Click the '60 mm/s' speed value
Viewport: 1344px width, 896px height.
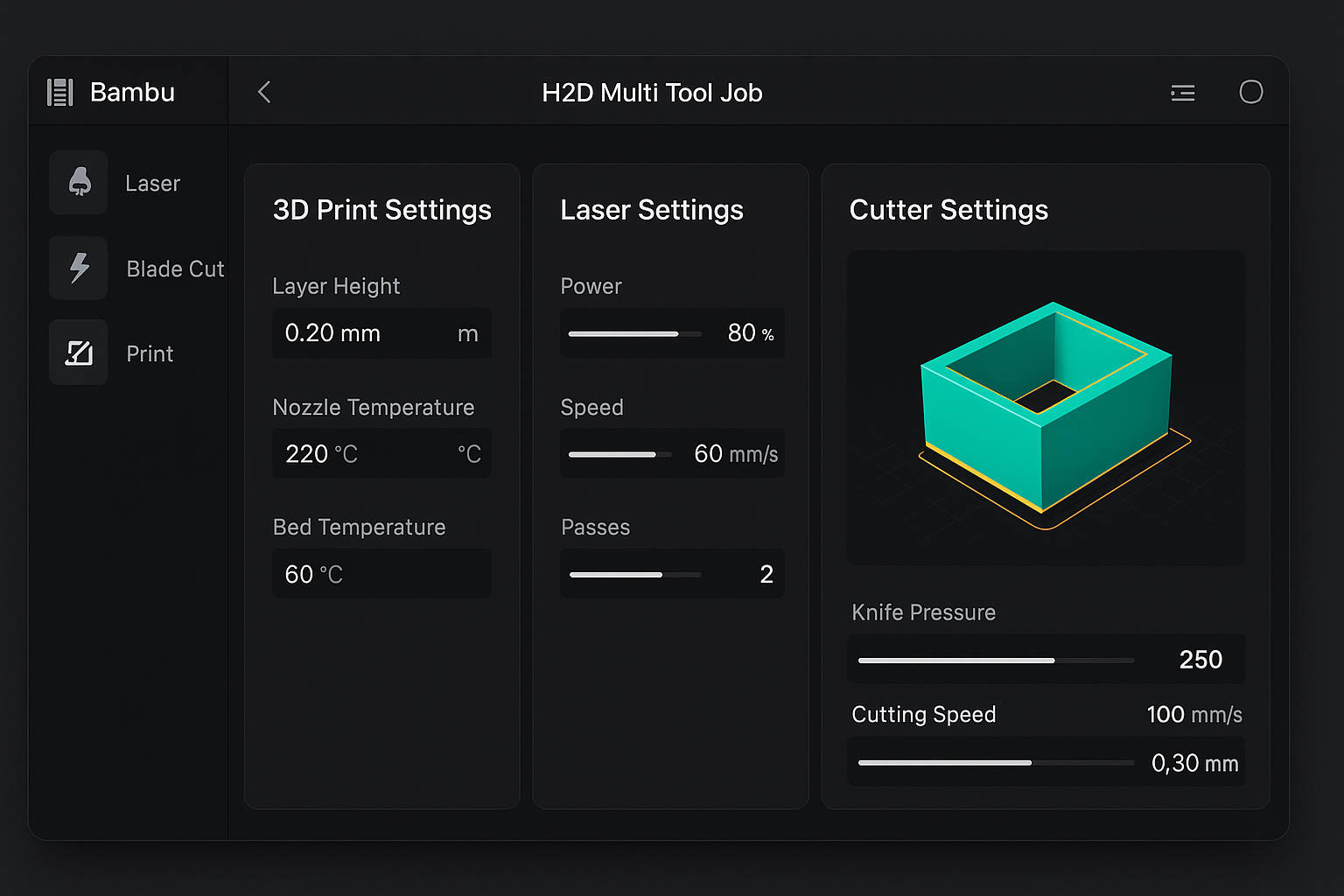point(736,453)
